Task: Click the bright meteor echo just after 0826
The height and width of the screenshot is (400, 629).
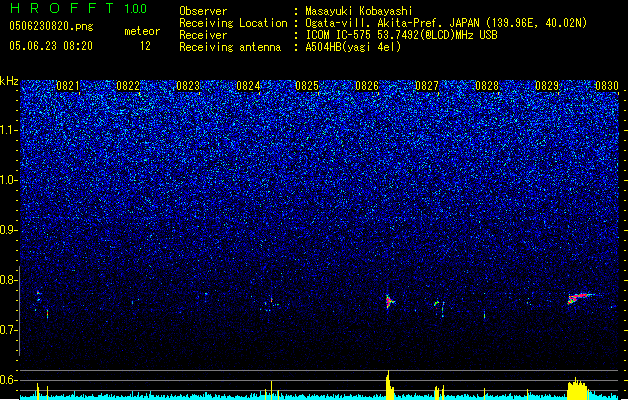Action: 390,301
